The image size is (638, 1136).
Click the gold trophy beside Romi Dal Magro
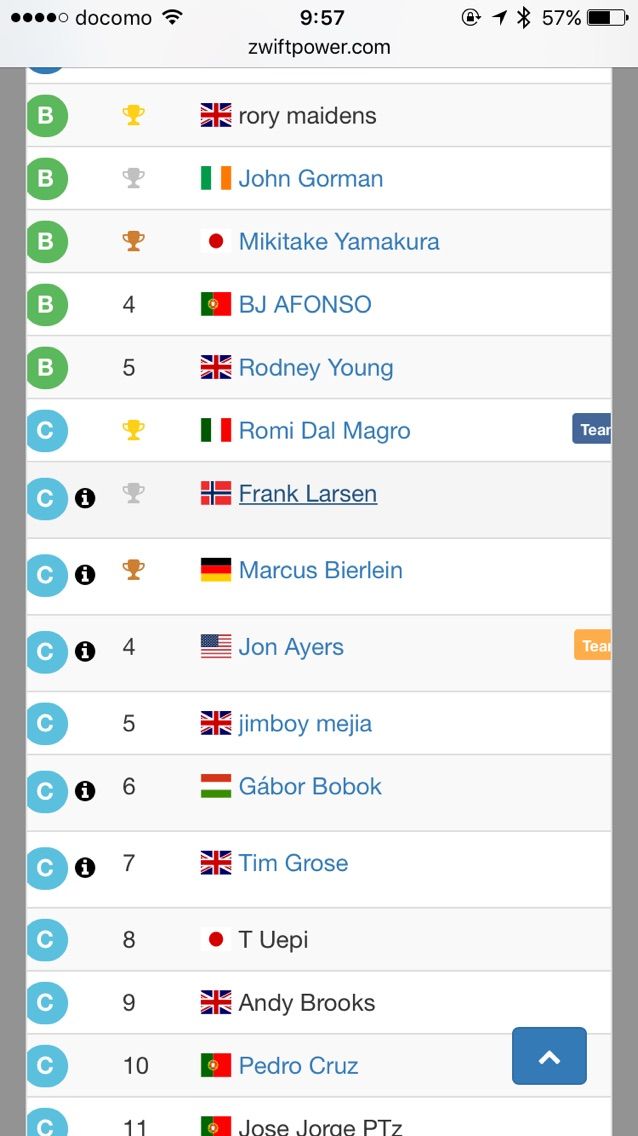coord(133,430)
